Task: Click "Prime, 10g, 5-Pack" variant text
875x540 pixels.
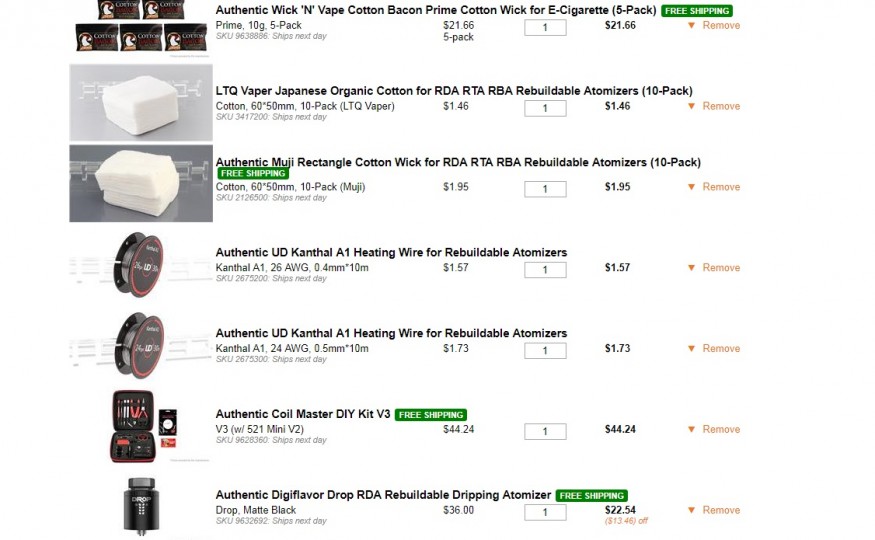Action: (x=258, y=26)
